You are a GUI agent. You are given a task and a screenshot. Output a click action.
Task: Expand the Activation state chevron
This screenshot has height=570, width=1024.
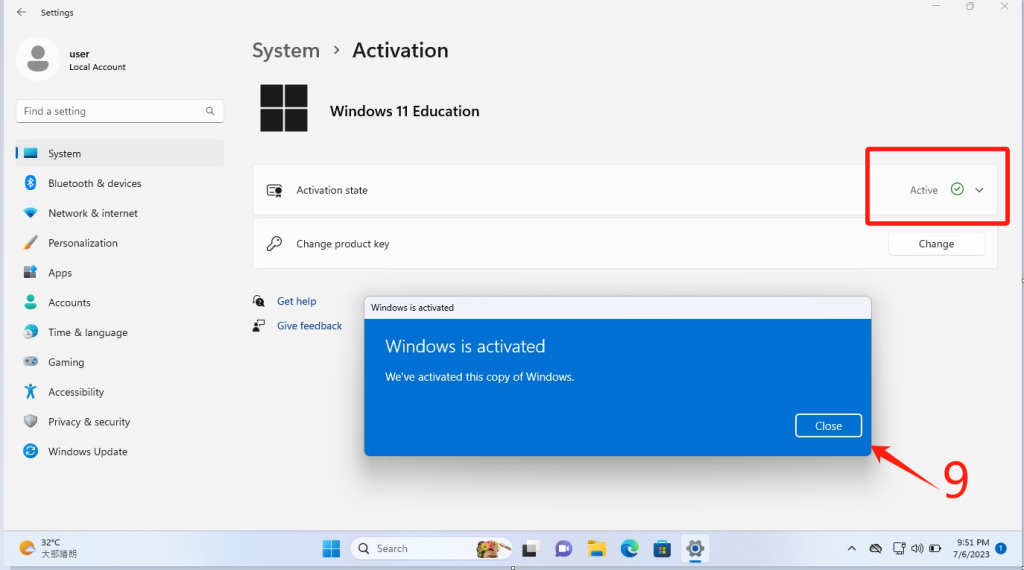click(979, 190)
